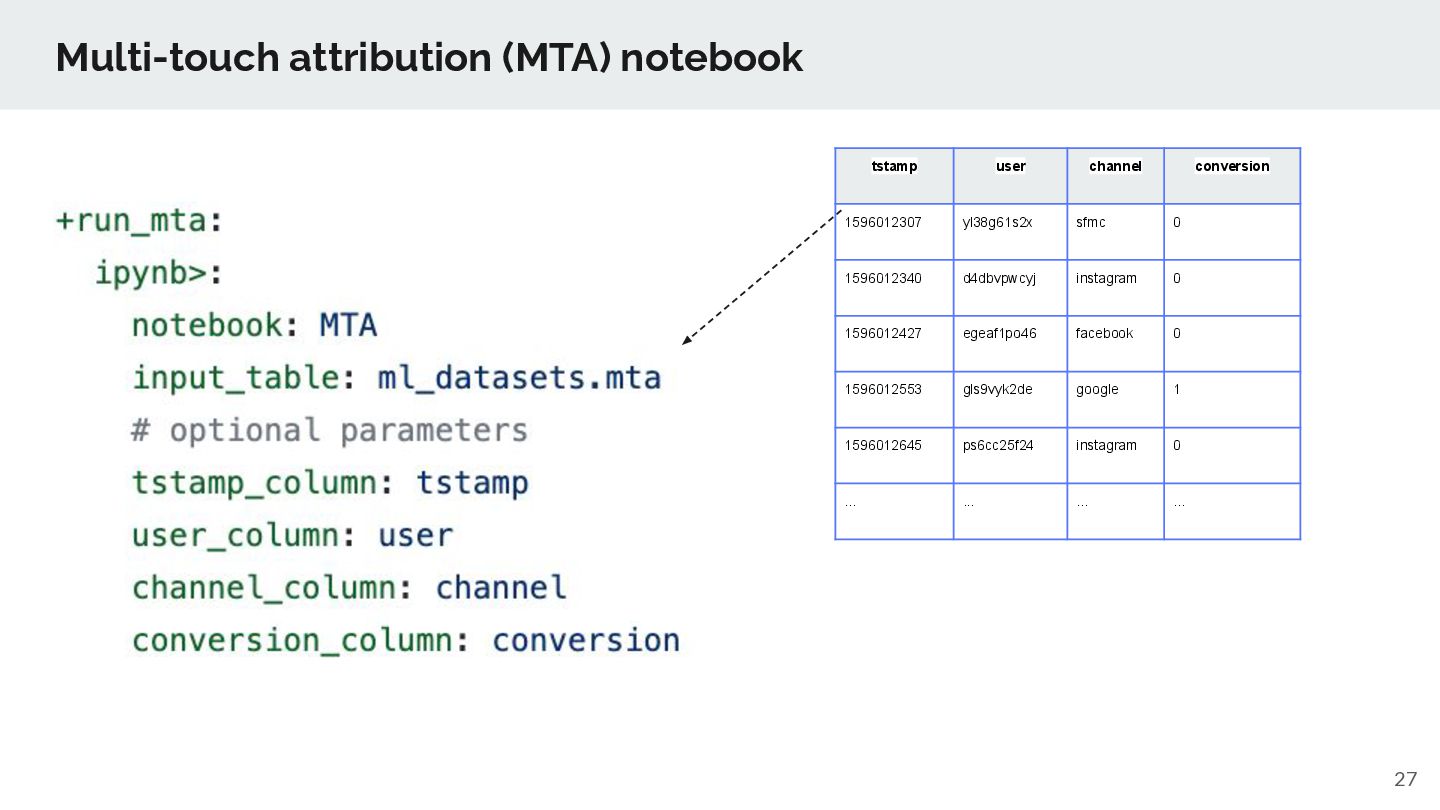Click the channel cell "google"
The height and width of the screenshot is (810, 1440).
1115,400
